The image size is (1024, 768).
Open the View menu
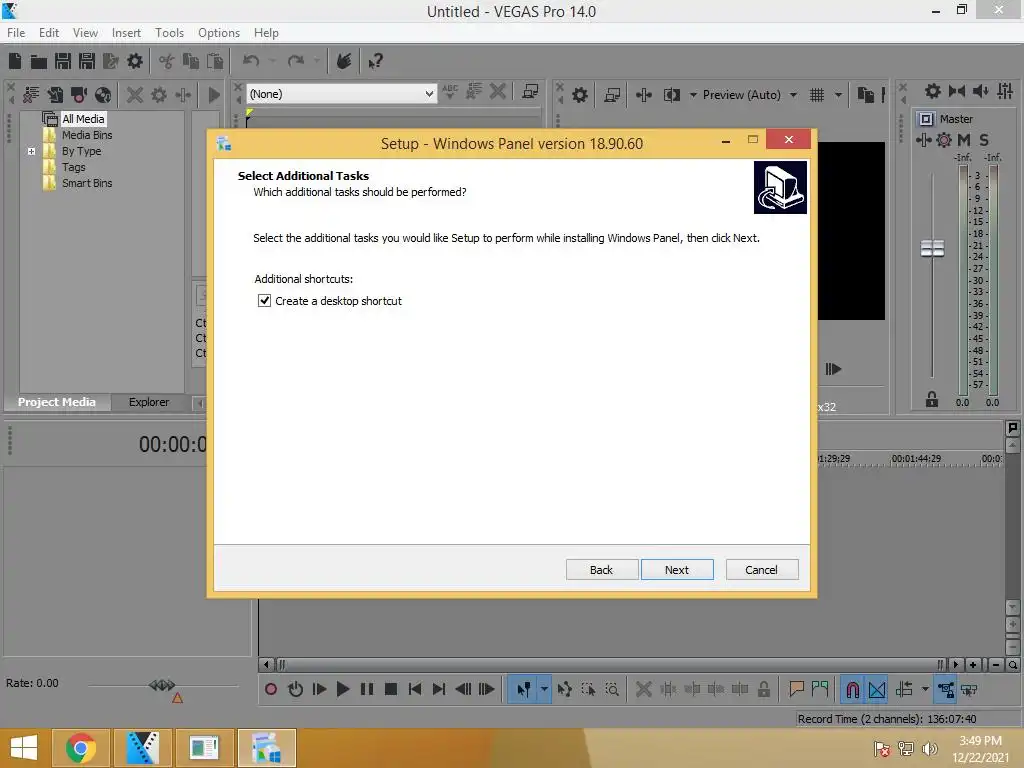(x=85, y=33)
